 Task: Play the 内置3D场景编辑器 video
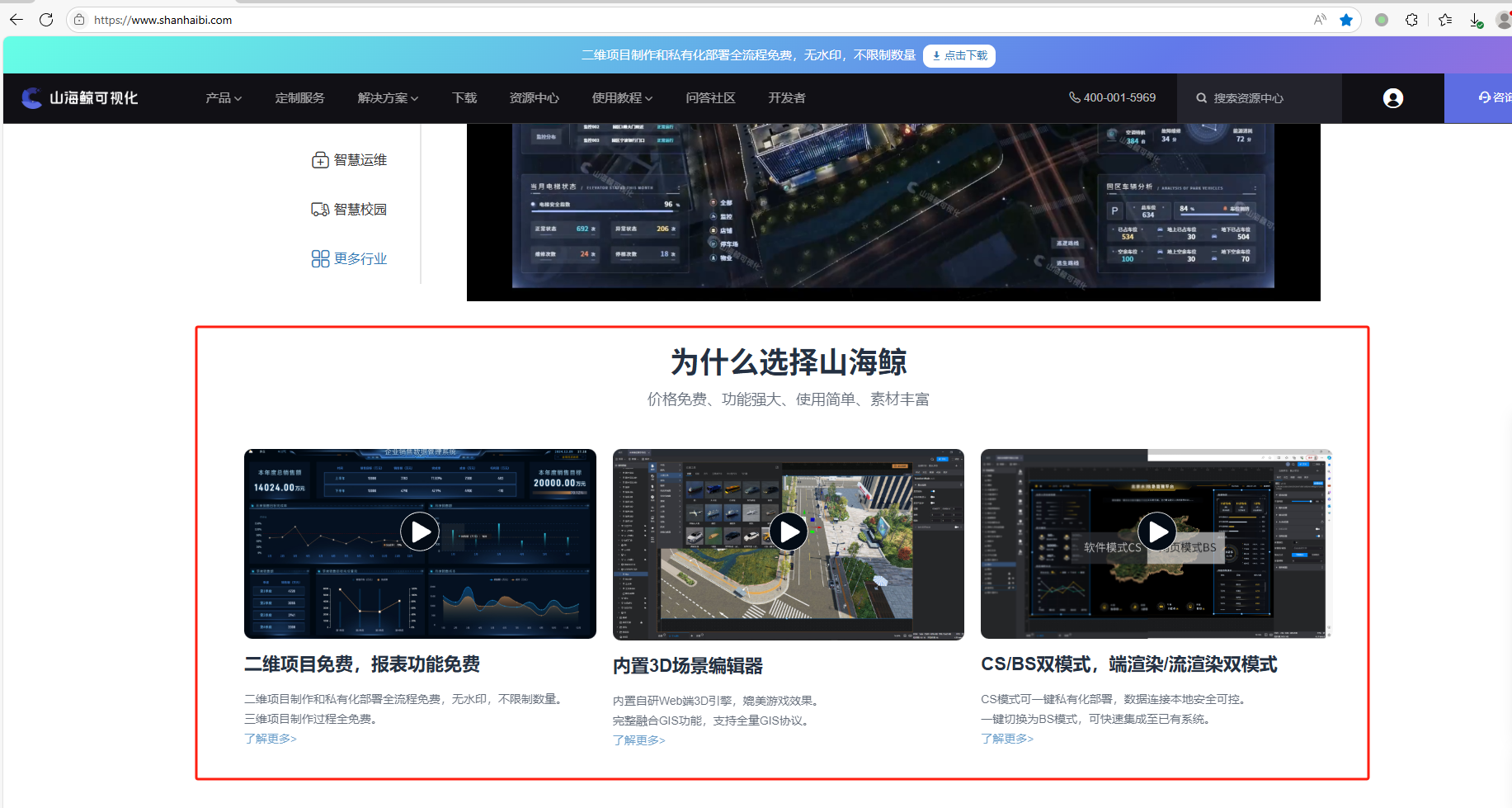[x=789, y=532]
